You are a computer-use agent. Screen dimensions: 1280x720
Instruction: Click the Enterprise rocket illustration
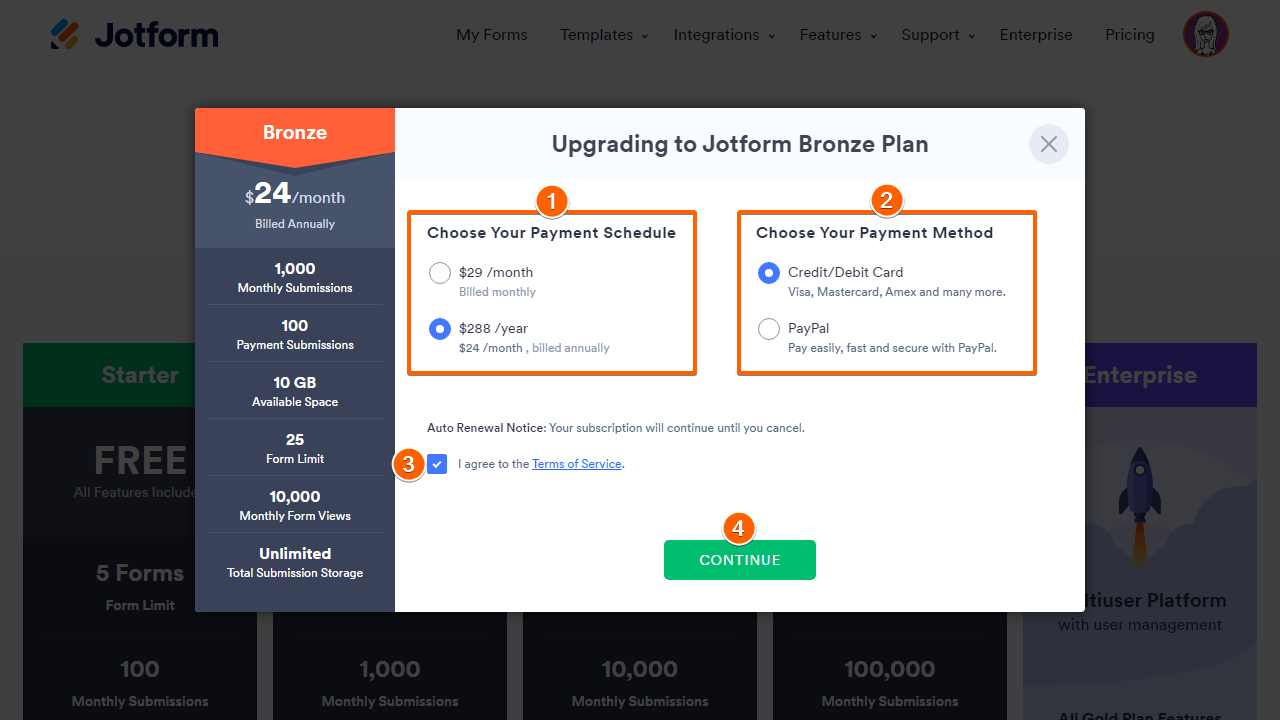pos(1139,500)
